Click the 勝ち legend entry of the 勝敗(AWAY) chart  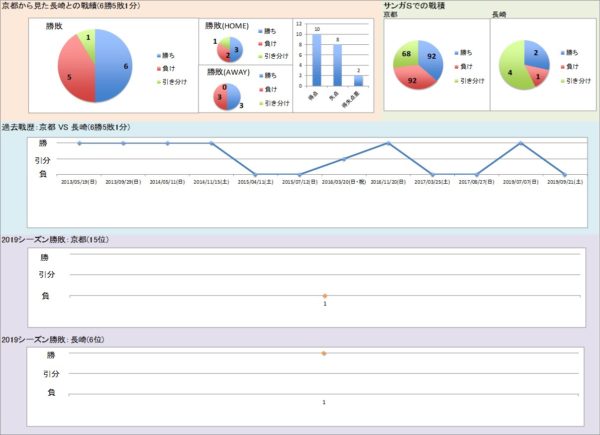tap(268, 75)
